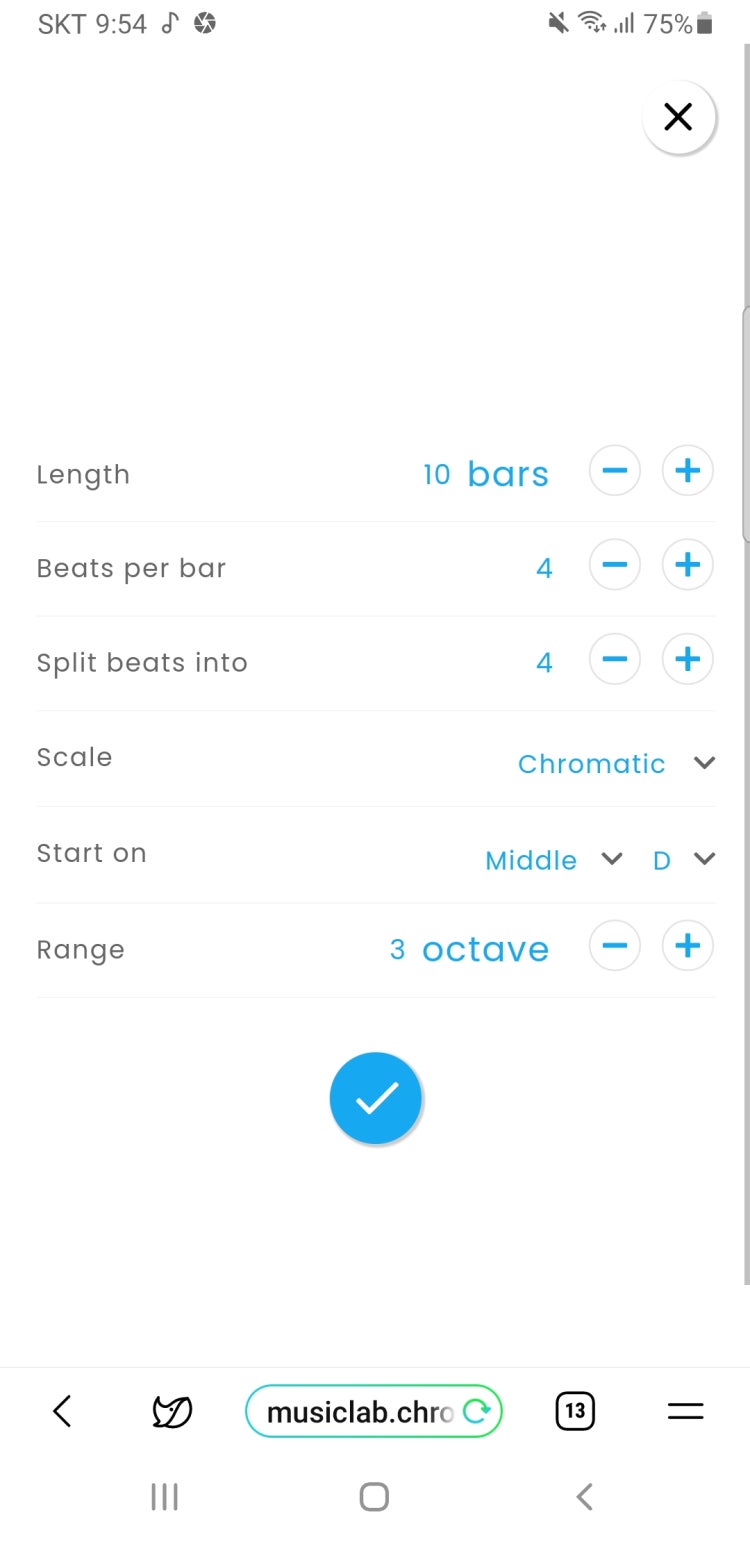The width and height of the screenshot is (750, 1542).
Task: Reload page via green refresh icon
Action: click(478, 1412)
